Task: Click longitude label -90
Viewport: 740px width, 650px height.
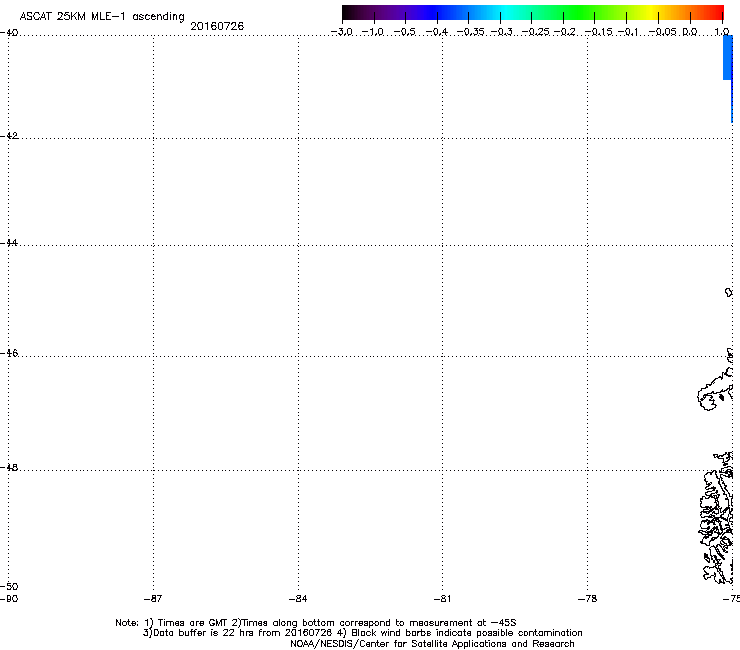Action: coord(9,599)
